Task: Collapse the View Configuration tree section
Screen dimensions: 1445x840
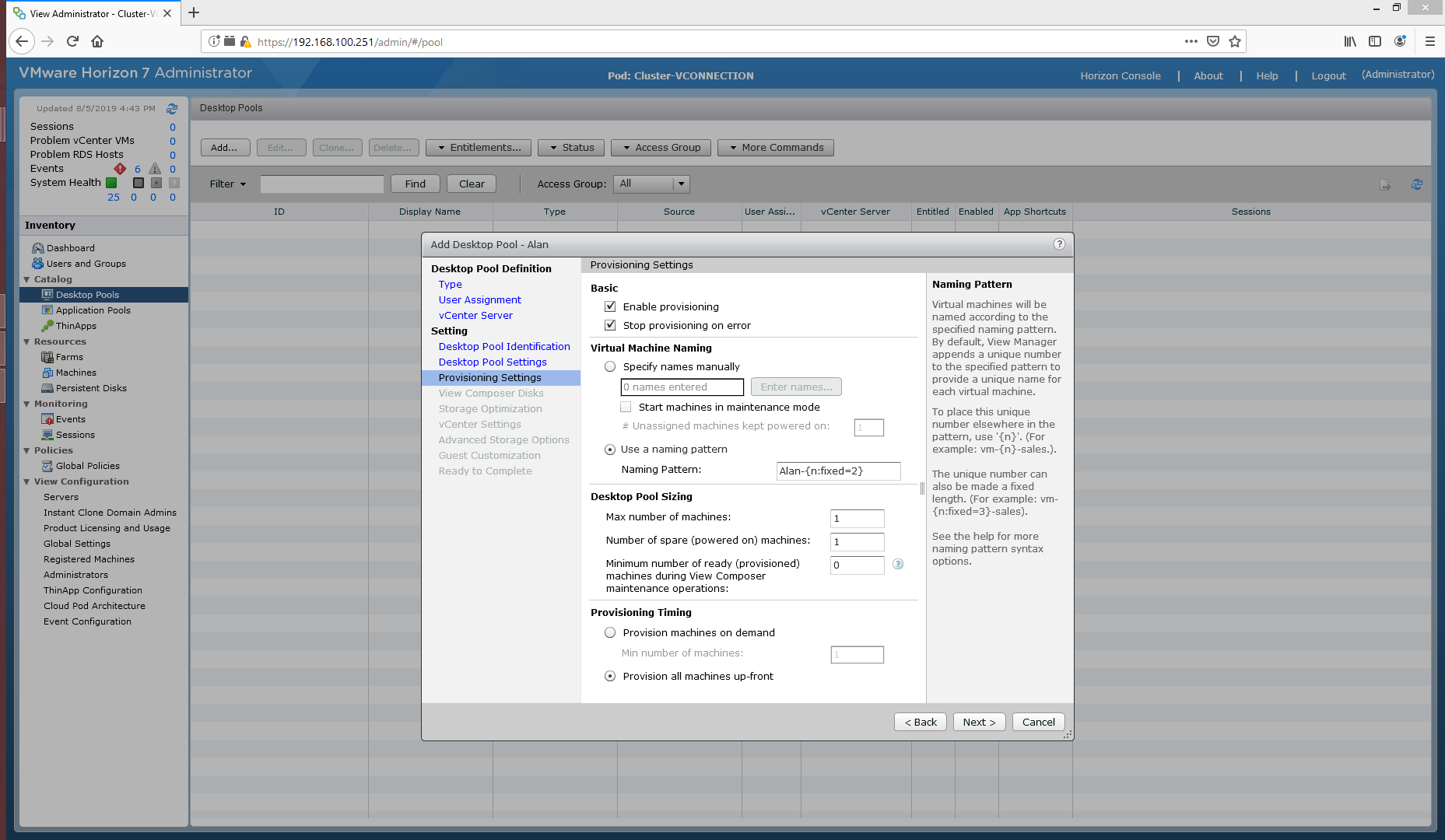Action: click(x=26, y=481)
